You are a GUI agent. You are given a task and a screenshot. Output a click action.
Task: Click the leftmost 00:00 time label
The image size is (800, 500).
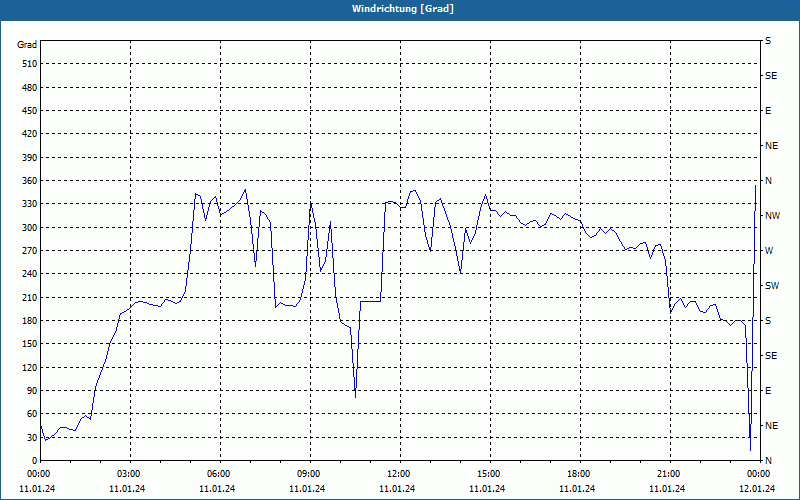click(x=37, y=474)
